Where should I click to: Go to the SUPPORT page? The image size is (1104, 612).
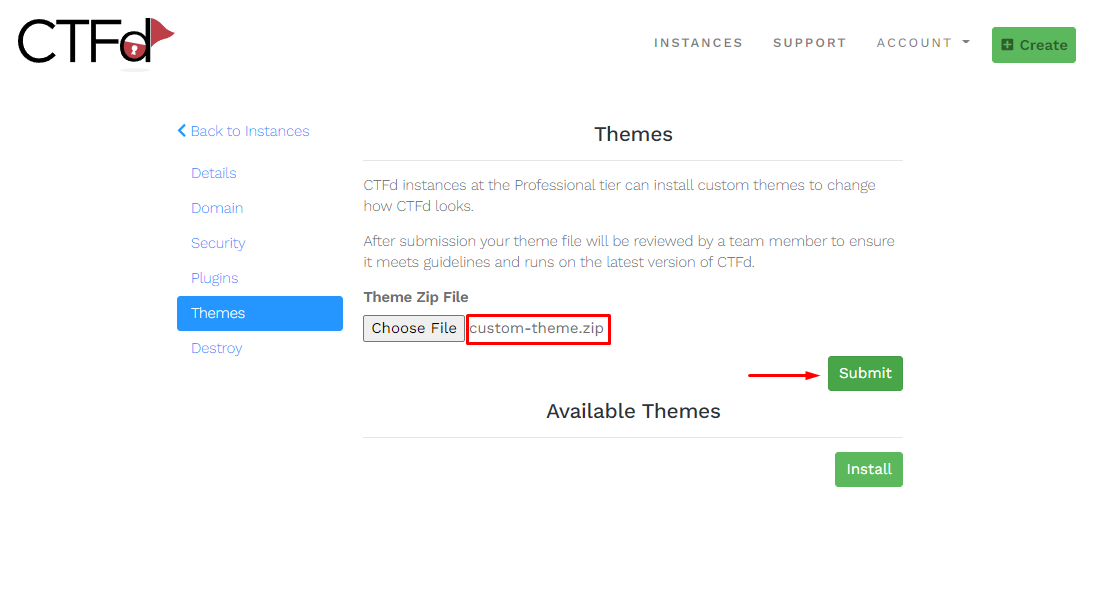[x=809, y=43]
